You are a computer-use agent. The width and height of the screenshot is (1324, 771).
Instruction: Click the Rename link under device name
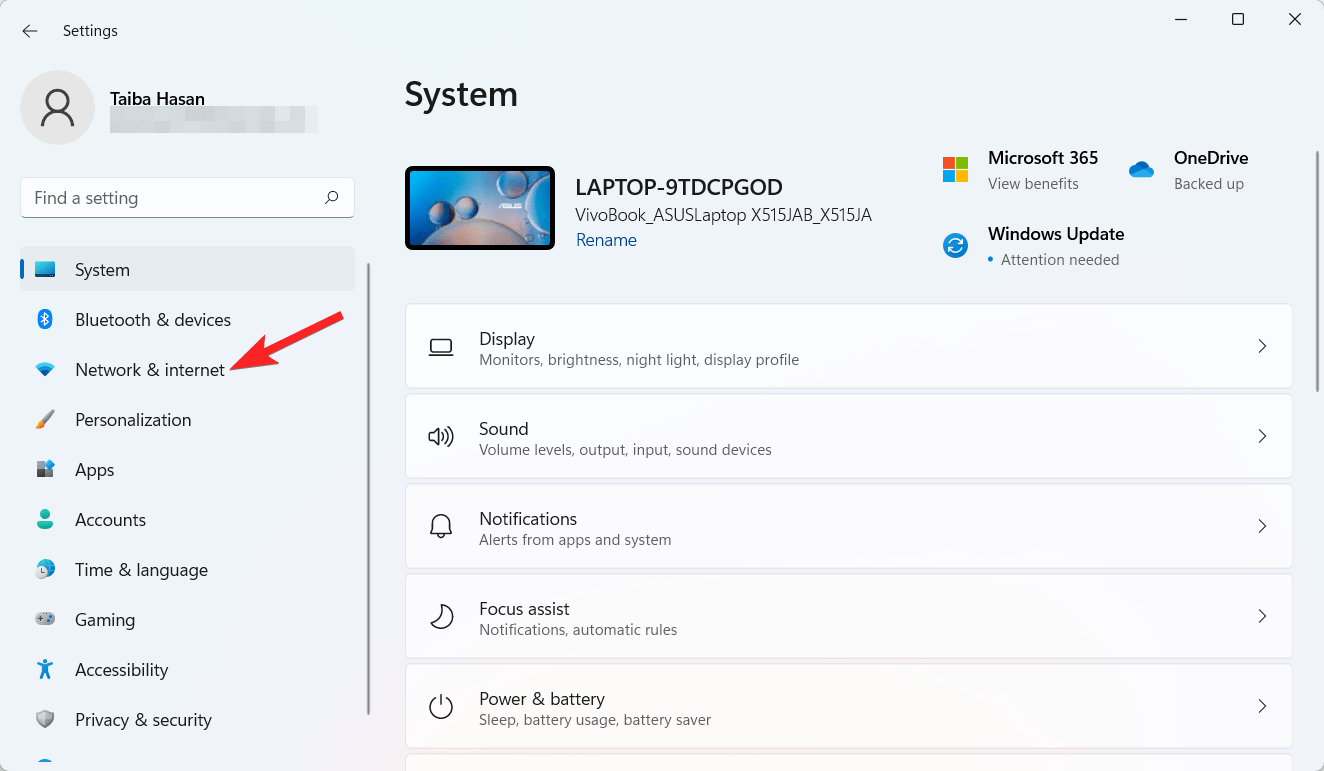click(606, 240)
